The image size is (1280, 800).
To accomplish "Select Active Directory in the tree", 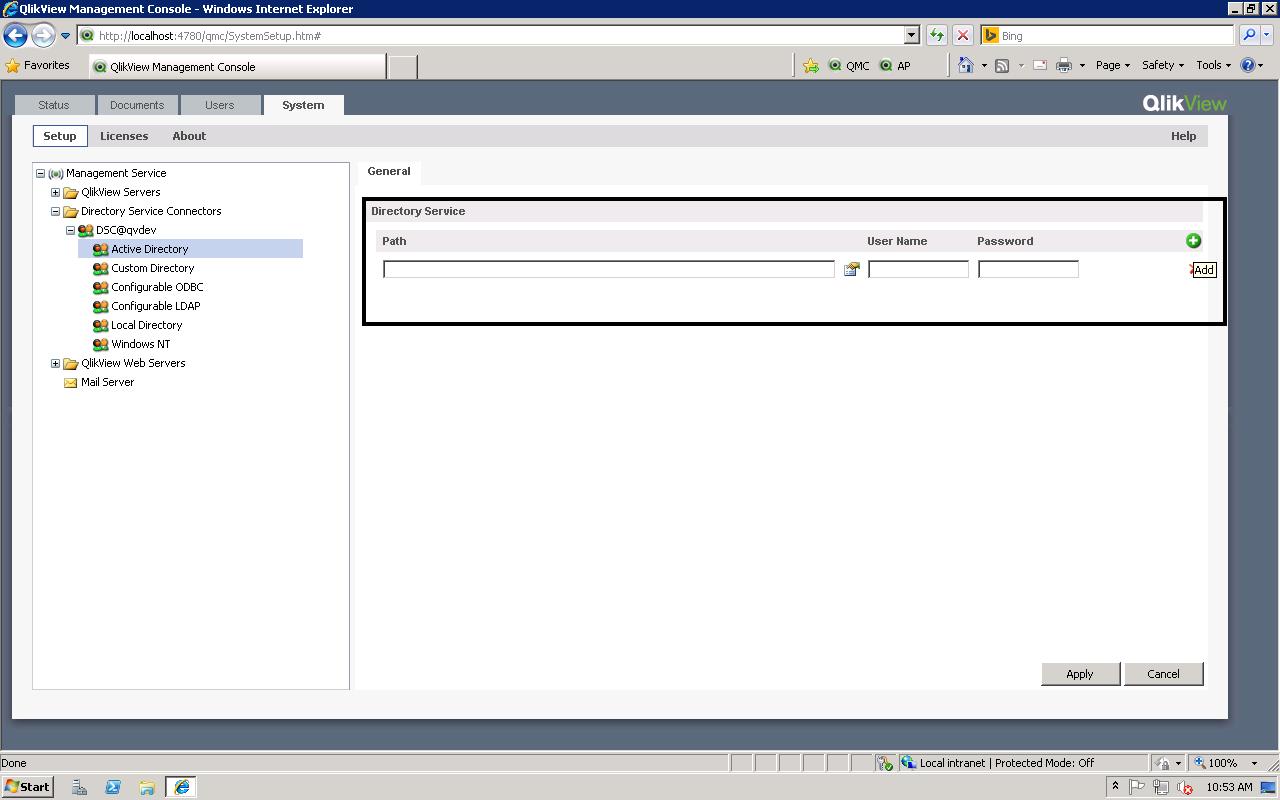I will point(150,249).
